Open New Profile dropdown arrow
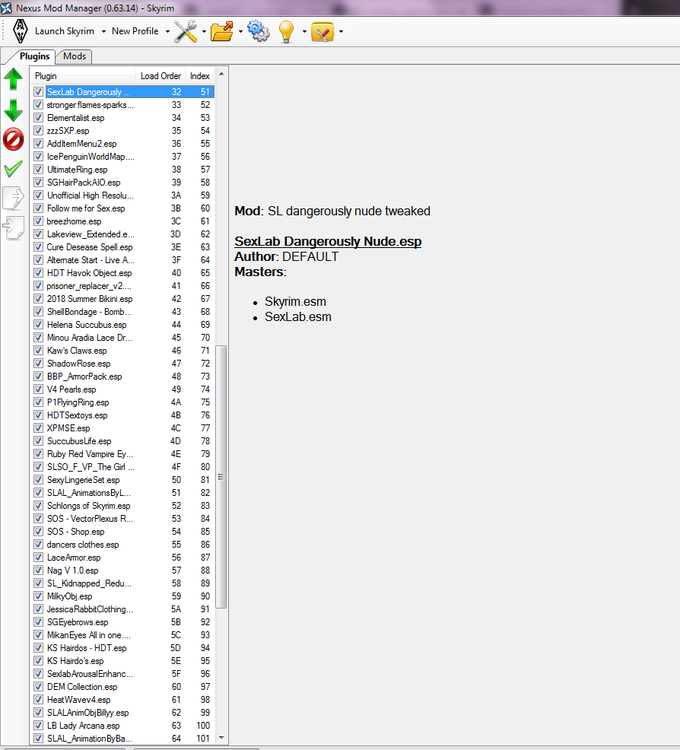The image size is (680, 750). (167, 32)
